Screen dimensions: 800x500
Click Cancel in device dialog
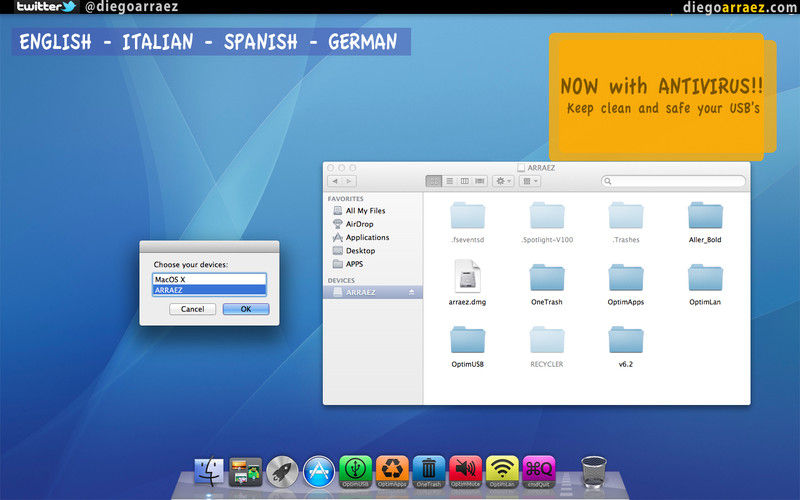[x=192, y=309]
